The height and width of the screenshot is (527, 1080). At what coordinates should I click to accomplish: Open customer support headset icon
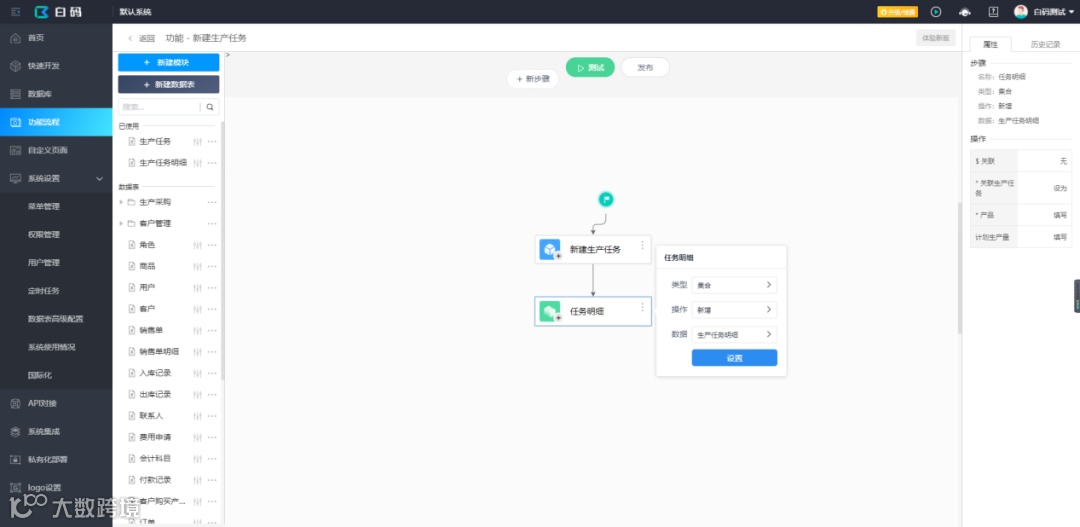[965, 12]
